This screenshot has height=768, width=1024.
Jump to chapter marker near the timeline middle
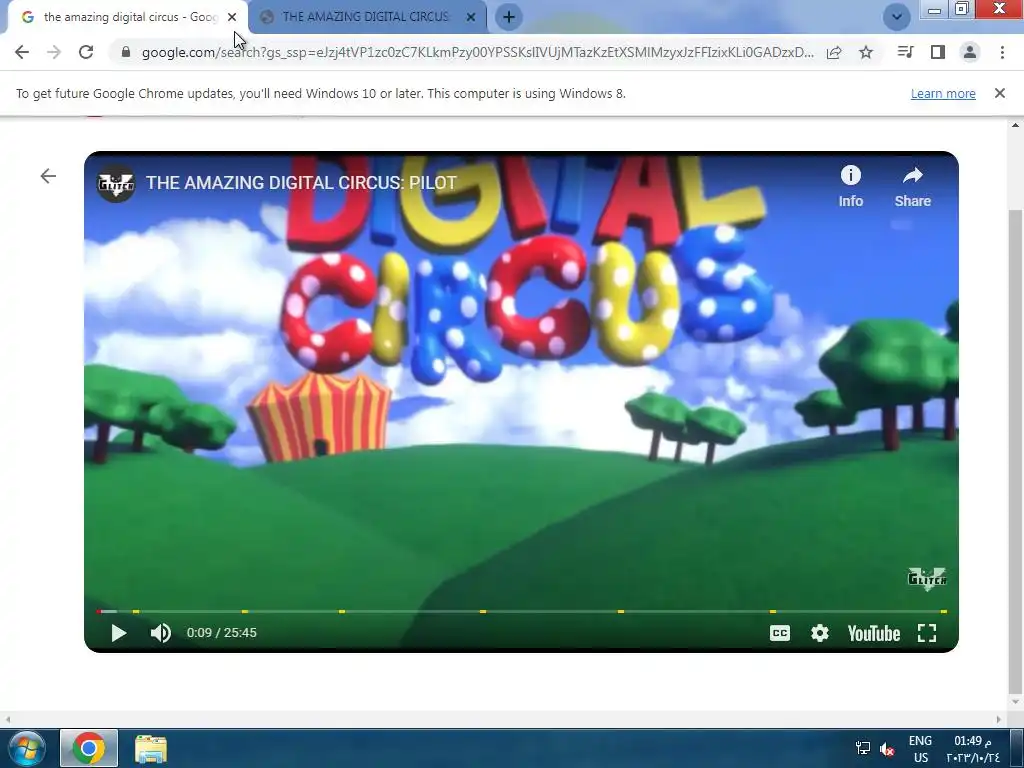[483, 612]
